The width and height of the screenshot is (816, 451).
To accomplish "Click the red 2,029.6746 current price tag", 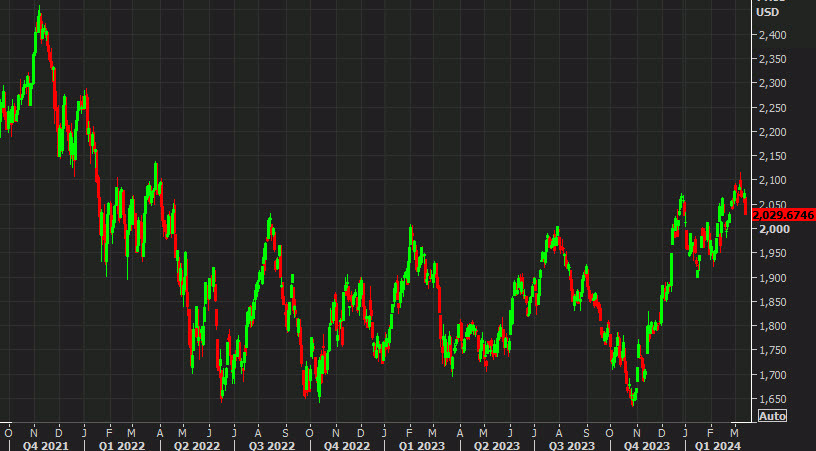I will pyautogui.click(x=784, y=214).
